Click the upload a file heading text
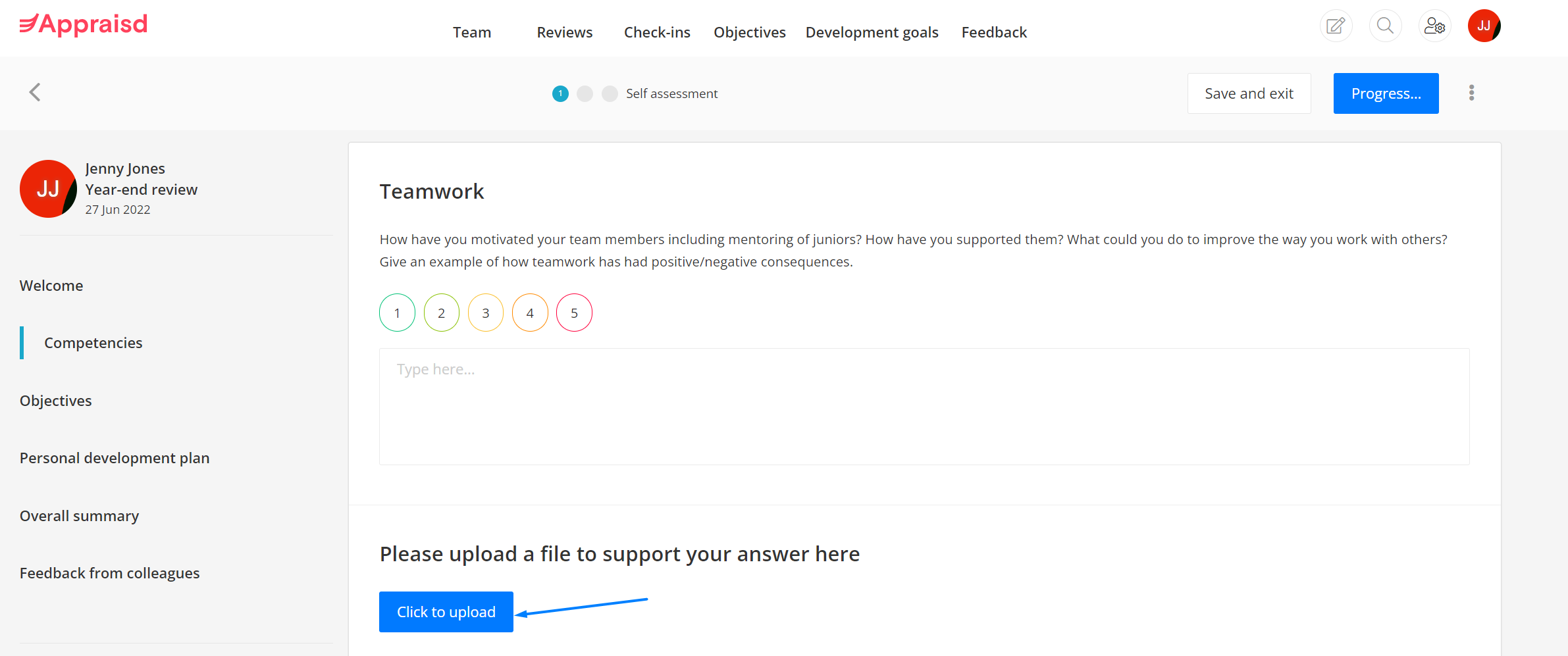 point(619,554)
